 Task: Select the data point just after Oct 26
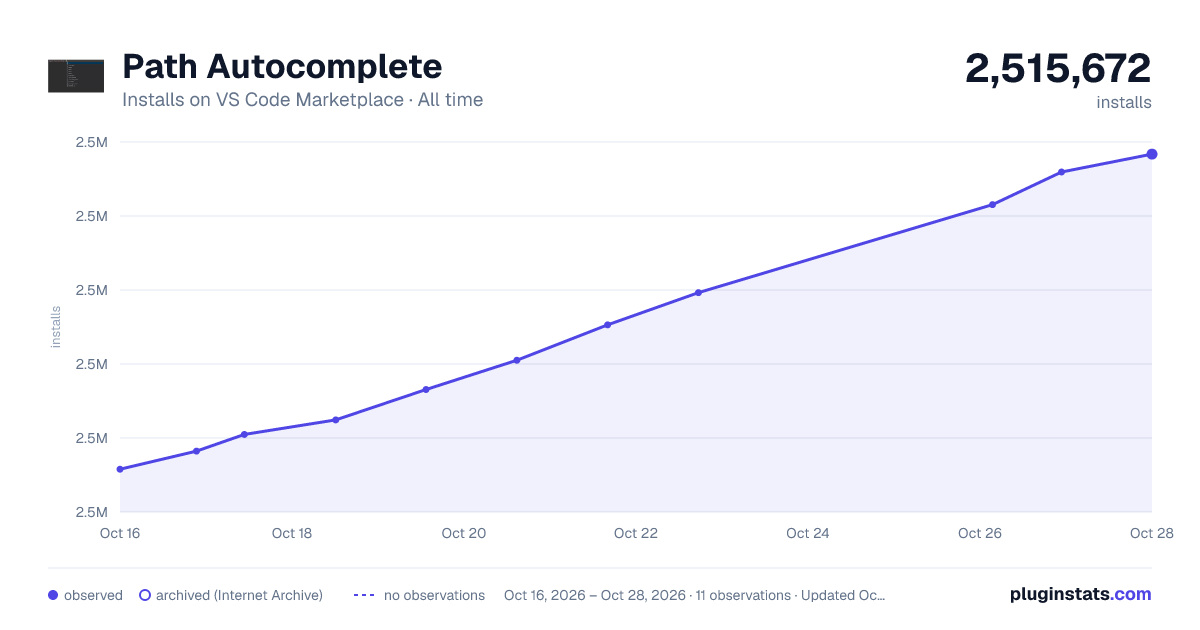[x=992, y=204]
